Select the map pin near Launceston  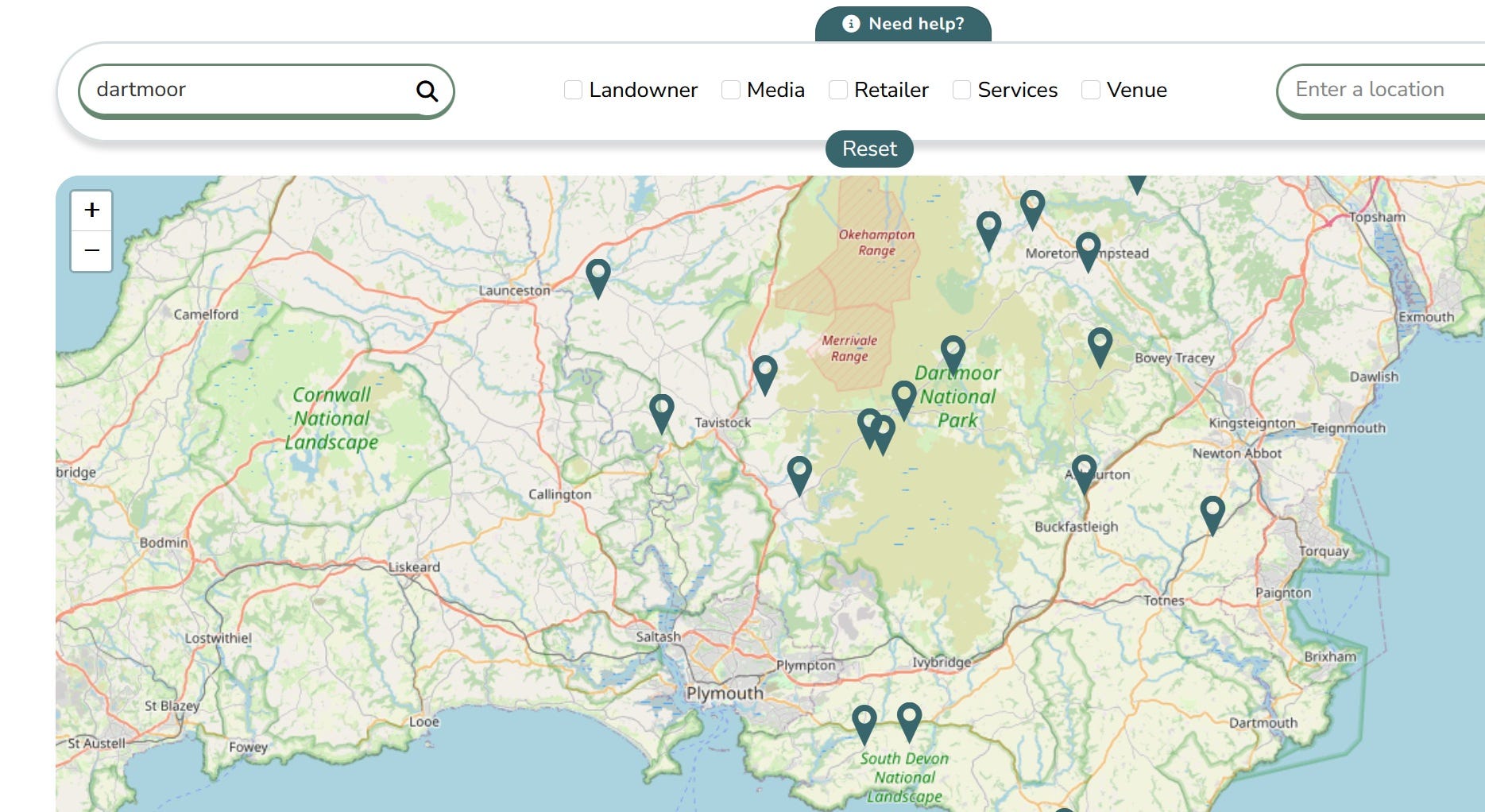click(598, 279)
